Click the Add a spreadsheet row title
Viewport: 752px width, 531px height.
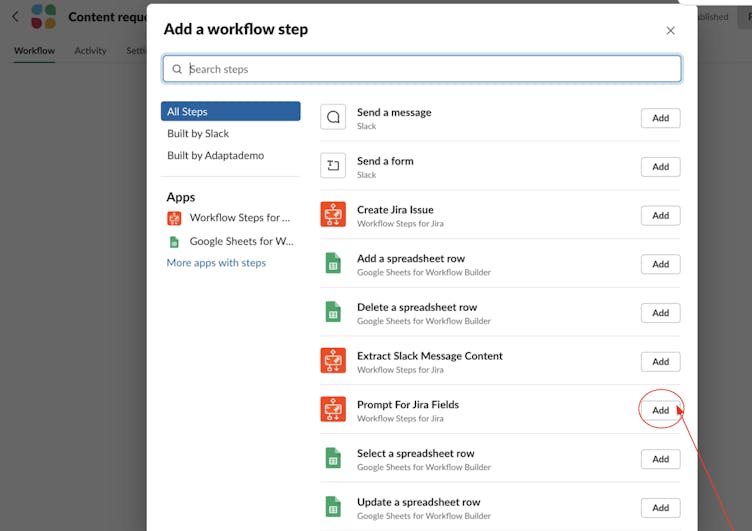pos(411,259)
